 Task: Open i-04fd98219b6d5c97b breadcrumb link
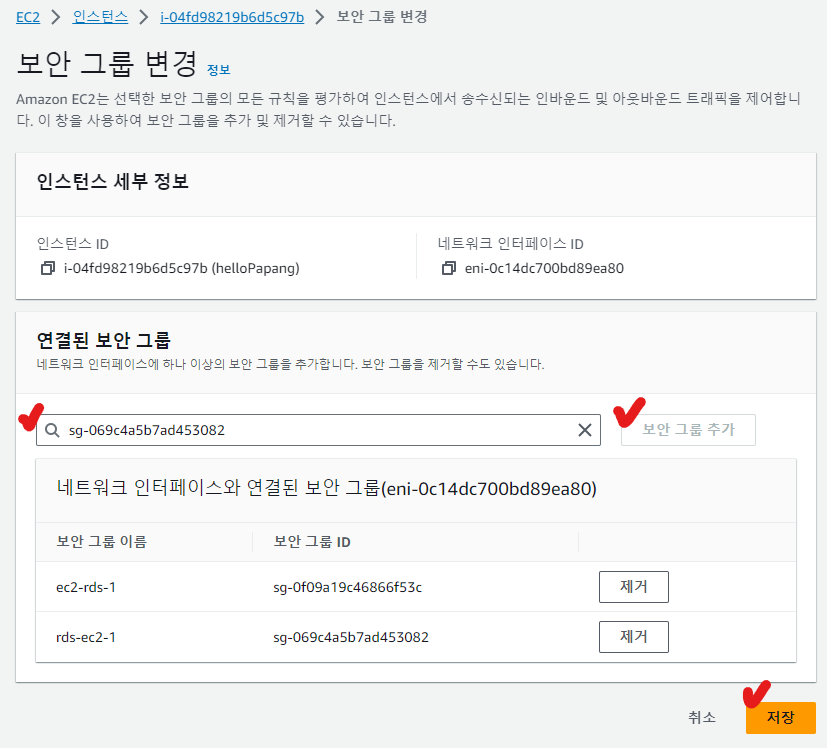(232, 17)
